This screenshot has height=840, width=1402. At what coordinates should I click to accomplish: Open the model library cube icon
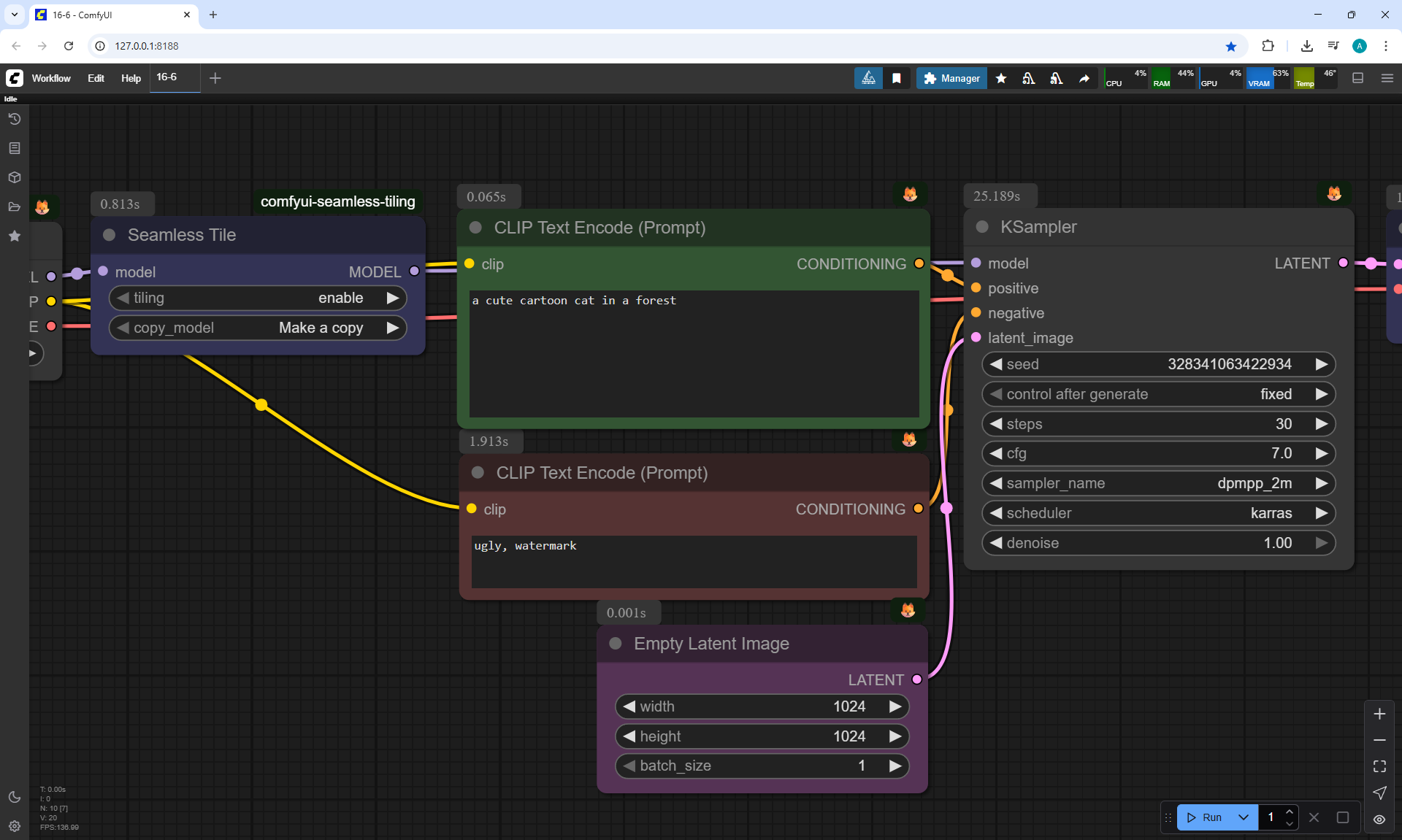14,177
